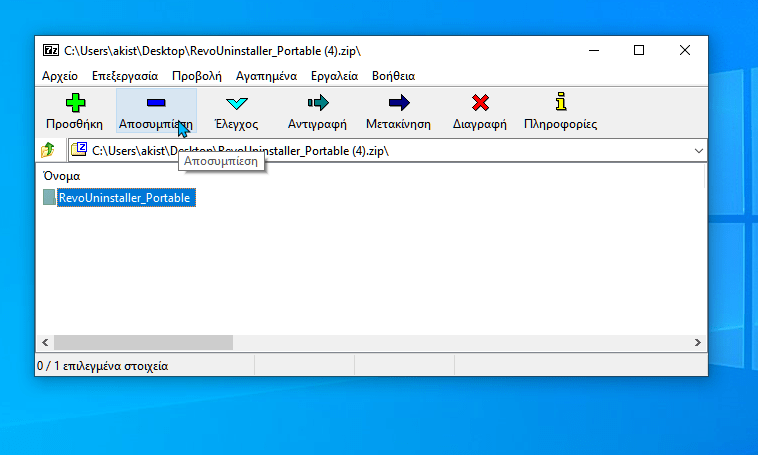Image resolution: width=758 pixels, height=455 pixels.
Task: Click the Μετακίνηση blue arrow icon
Action: (x=399, y=103)
